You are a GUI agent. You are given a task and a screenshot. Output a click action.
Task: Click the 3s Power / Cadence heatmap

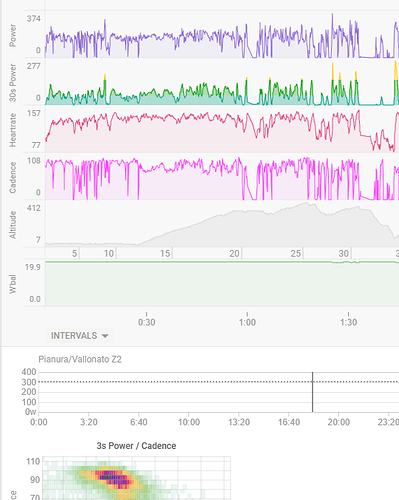[137, 478]
